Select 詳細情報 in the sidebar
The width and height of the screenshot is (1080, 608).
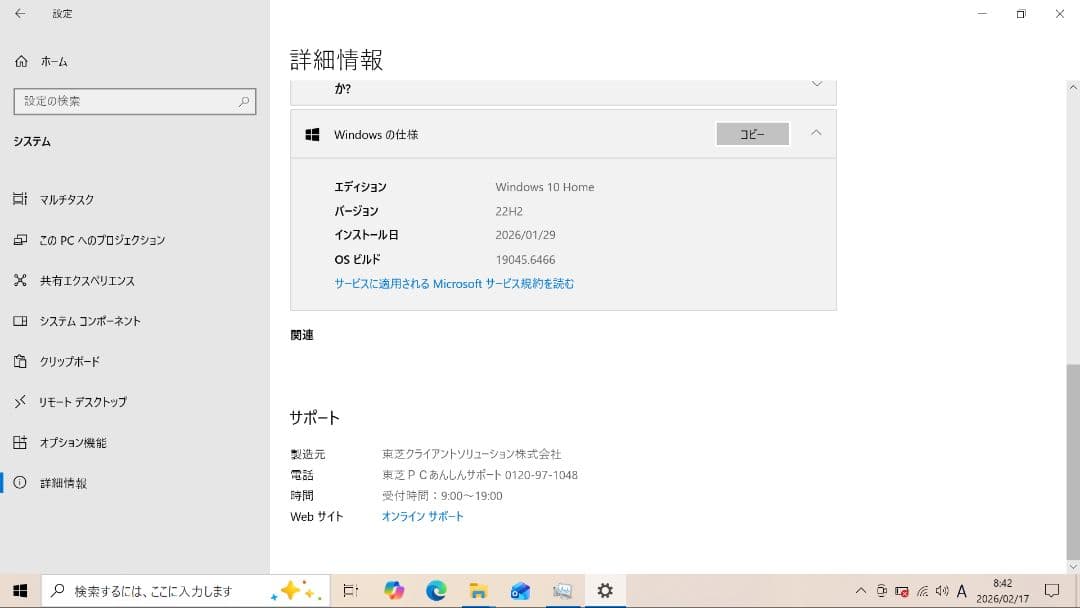pyautogui.click(x=134, y=483)
